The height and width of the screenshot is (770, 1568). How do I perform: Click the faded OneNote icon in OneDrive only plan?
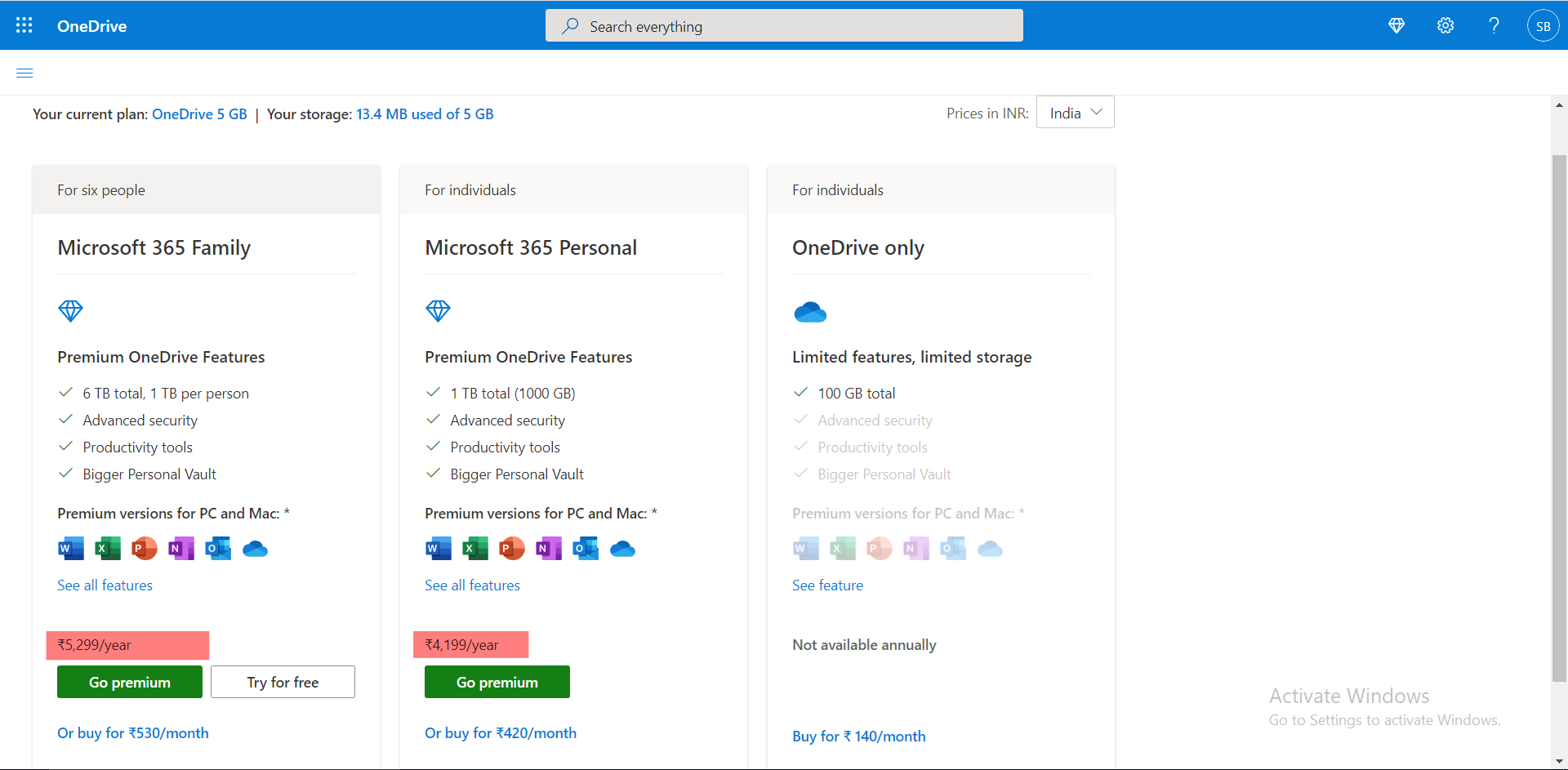(916, 549)
